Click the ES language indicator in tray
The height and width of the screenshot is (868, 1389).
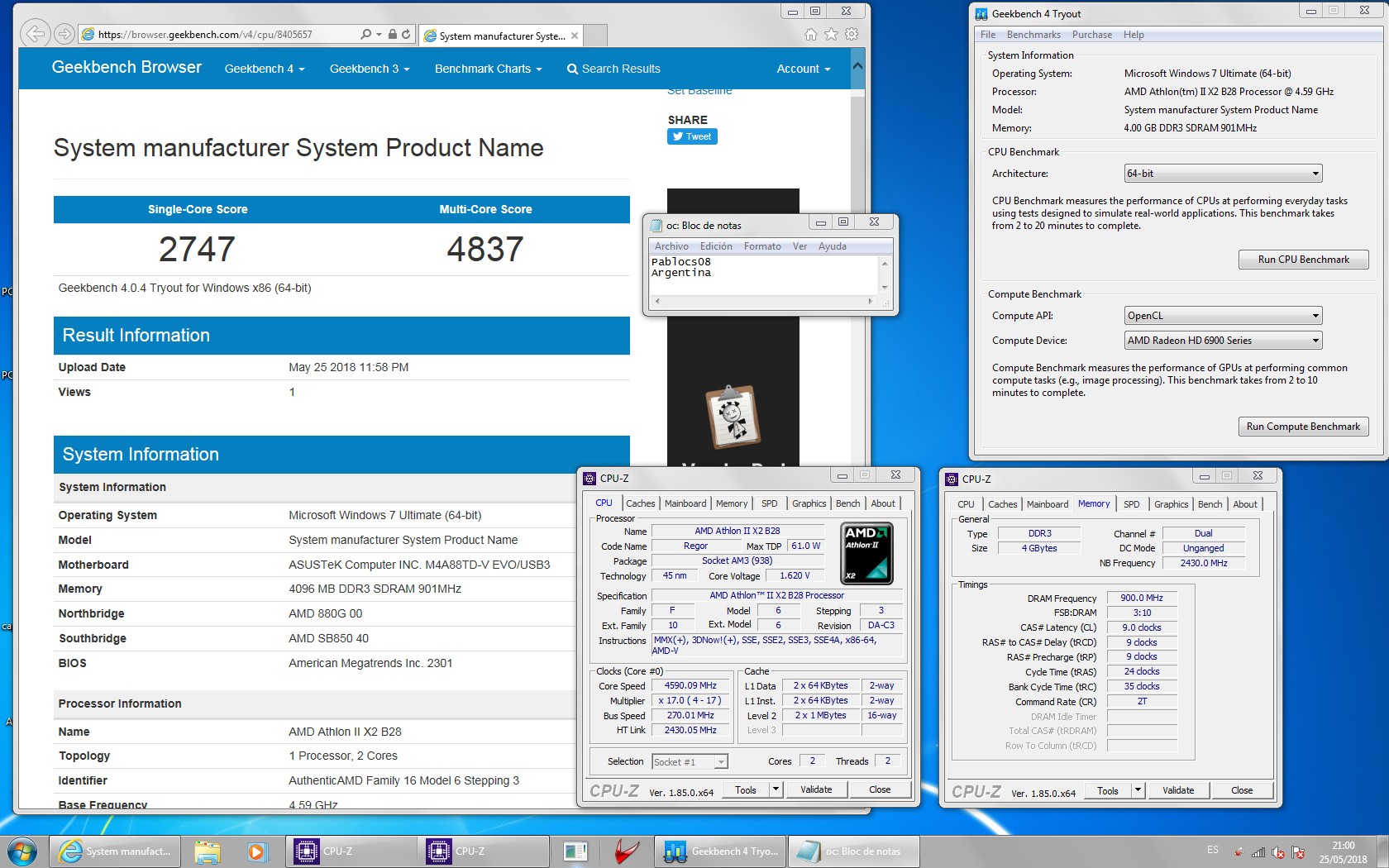[x=1213, y=850]
